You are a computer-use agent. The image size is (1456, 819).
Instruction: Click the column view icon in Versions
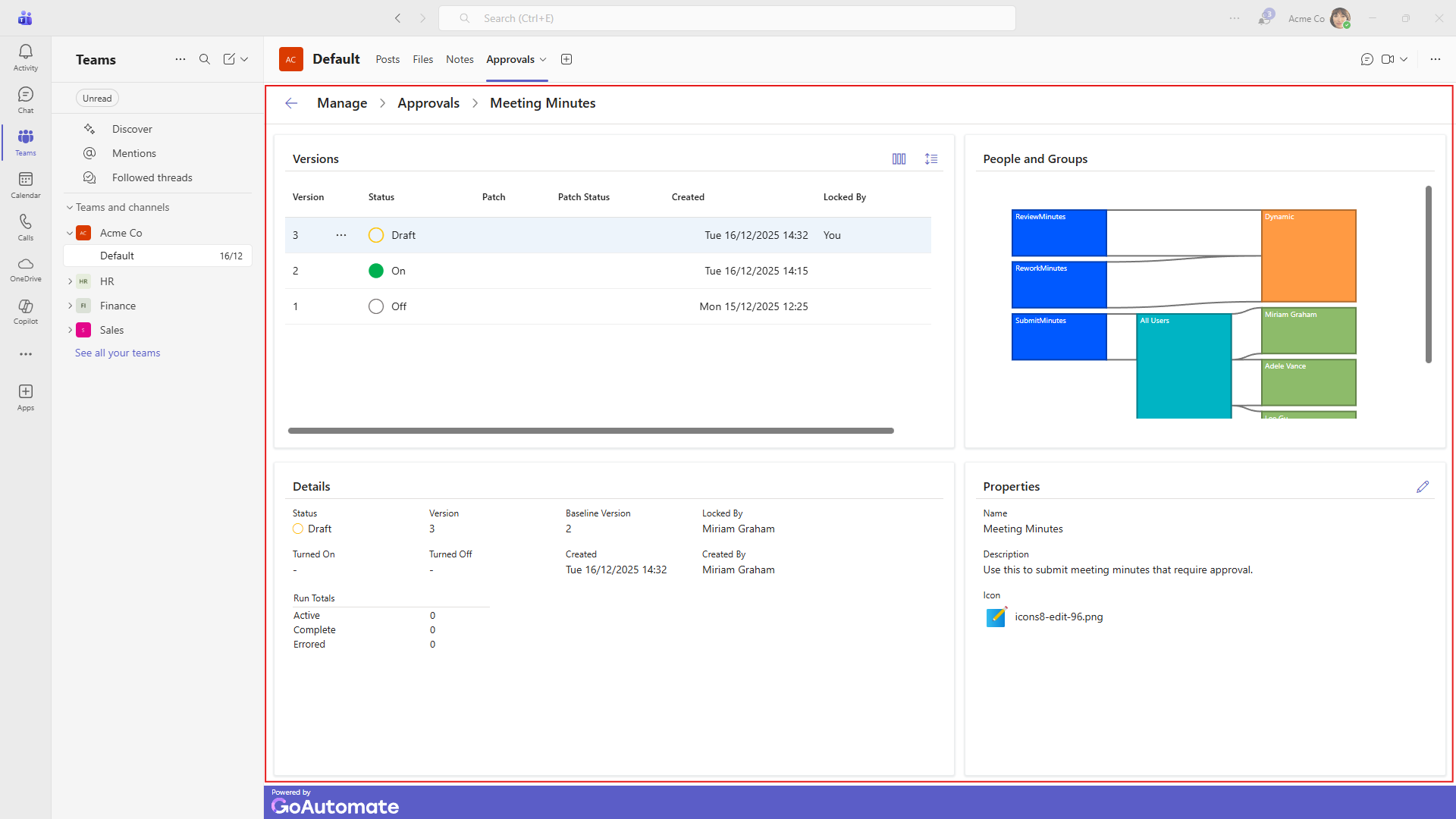tap(899, 159)
